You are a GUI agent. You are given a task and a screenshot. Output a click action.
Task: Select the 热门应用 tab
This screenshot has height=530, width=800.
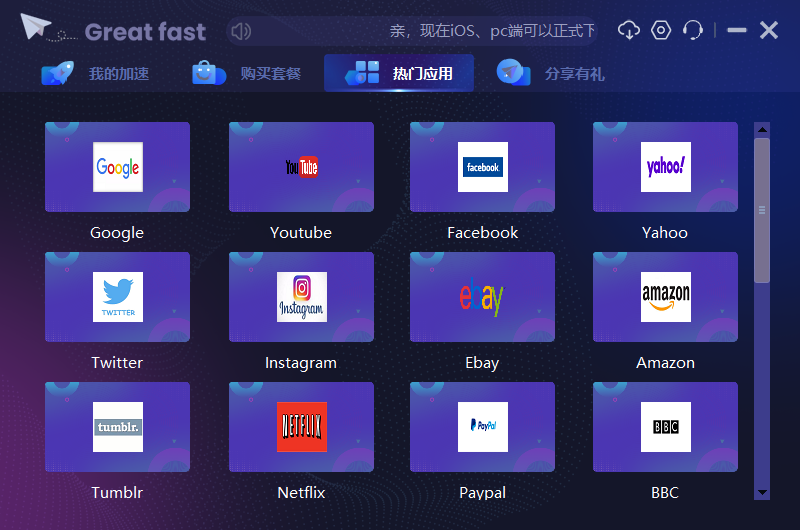[399, 73]
